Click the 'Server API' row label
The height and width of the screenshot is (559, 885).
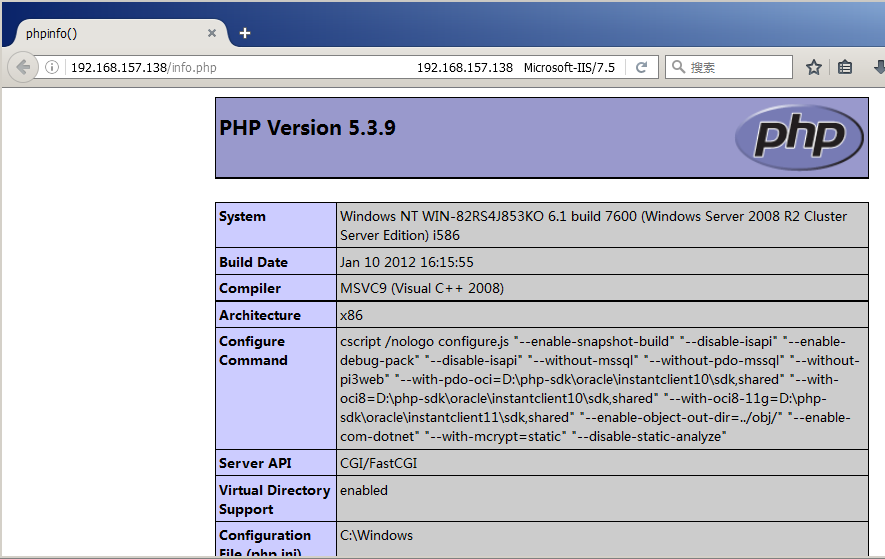coord(255,463)
